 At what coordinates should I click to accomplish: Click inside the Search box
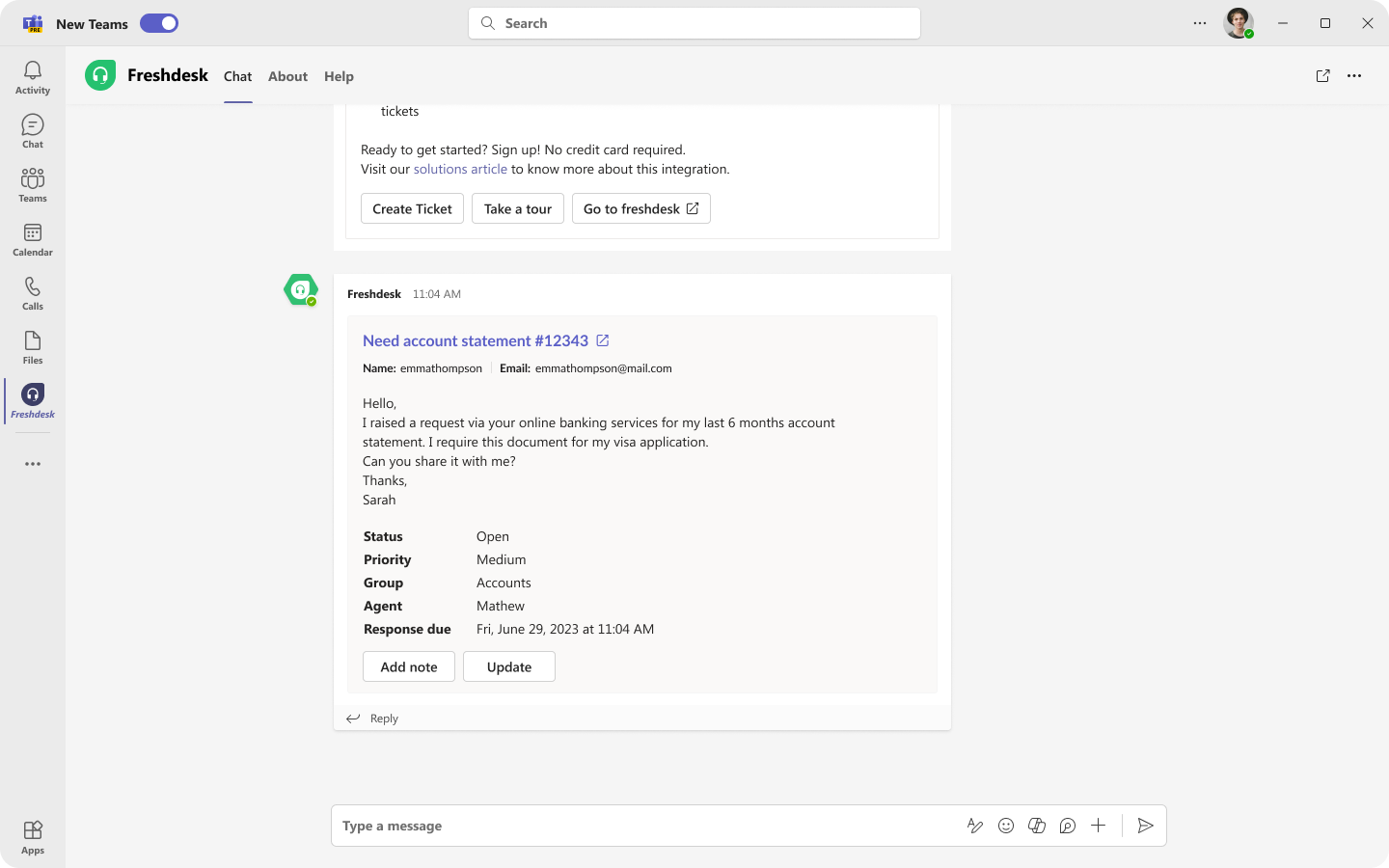click(694, 23)
